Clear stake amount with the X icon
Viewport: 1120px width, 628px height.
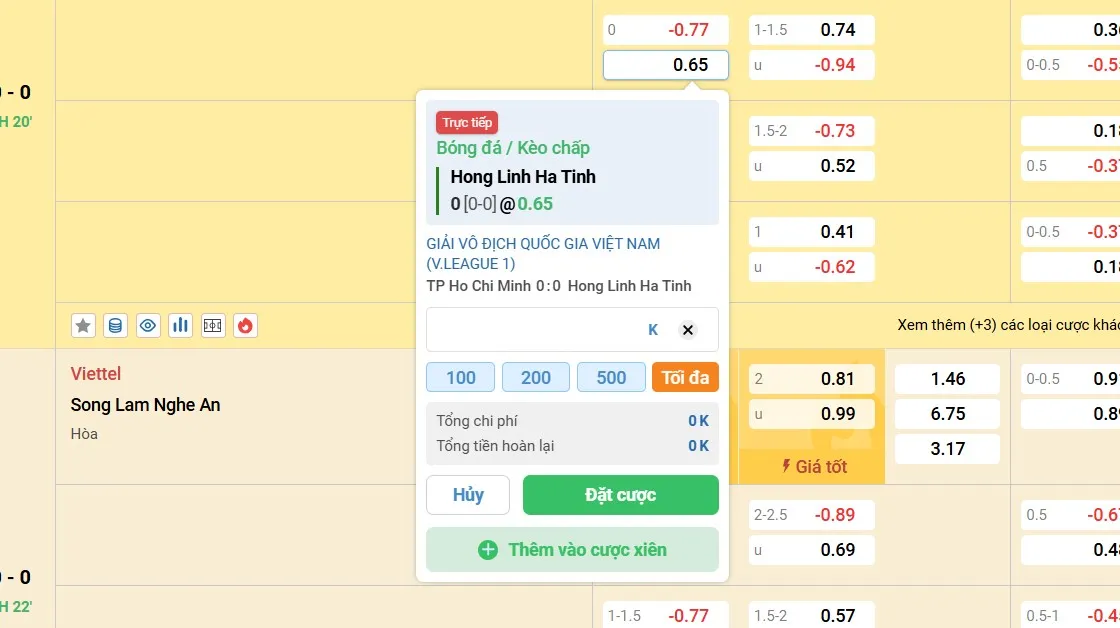(687, 330)
